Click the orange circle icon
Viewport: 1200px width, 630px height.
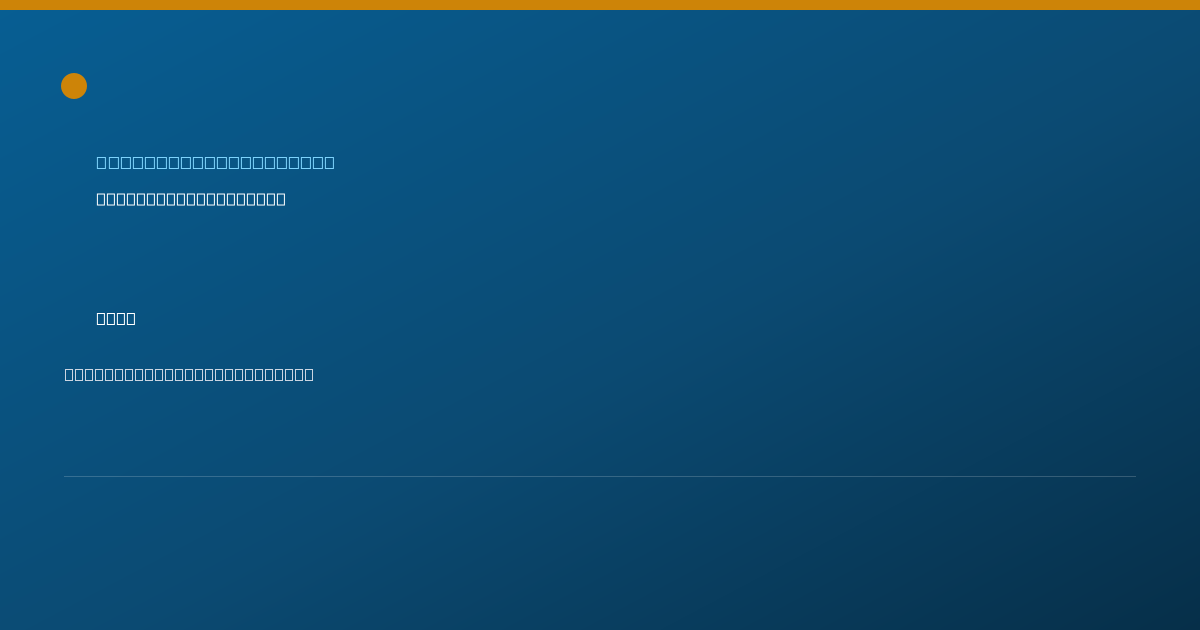tap(74, 86)
